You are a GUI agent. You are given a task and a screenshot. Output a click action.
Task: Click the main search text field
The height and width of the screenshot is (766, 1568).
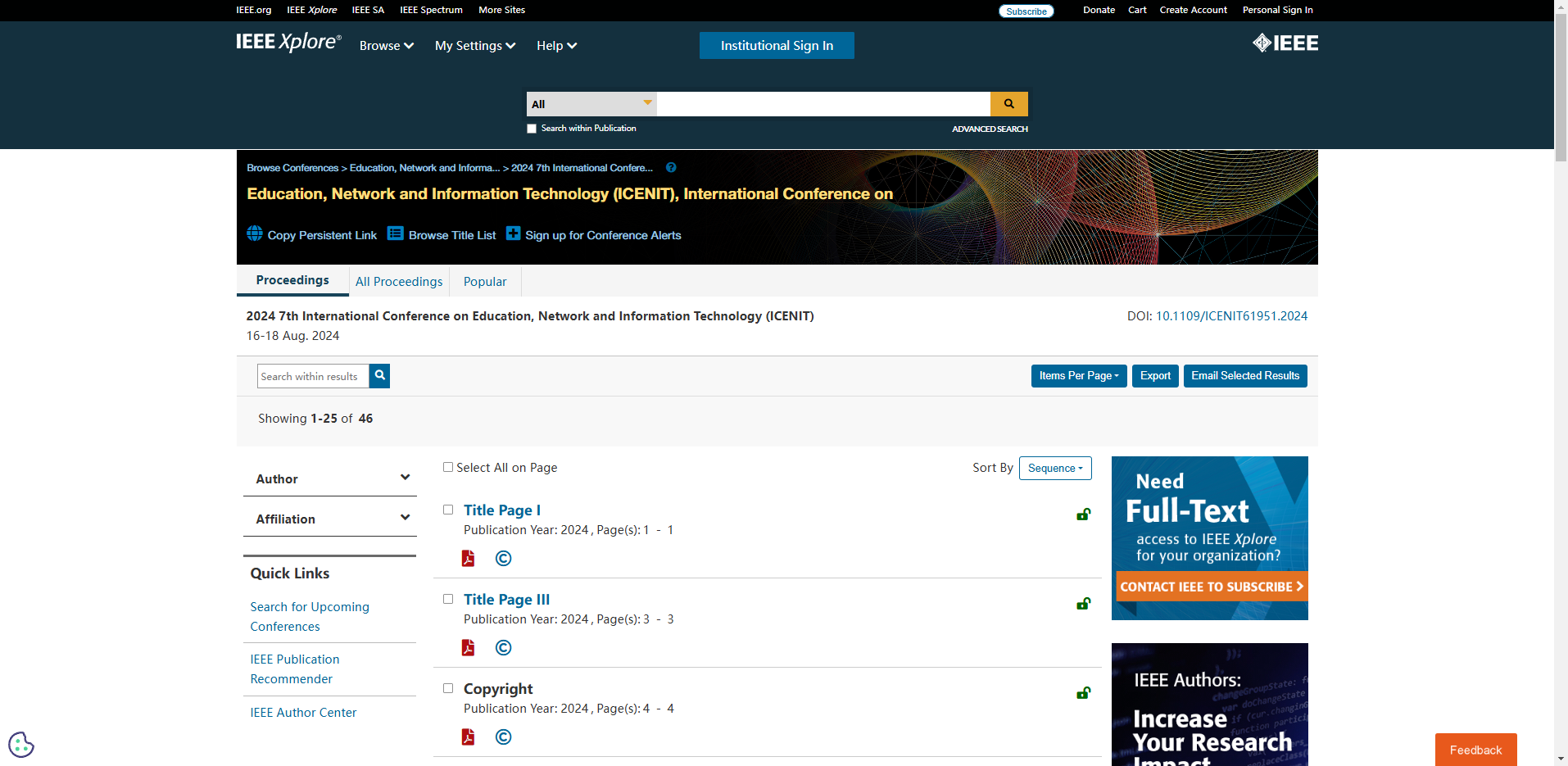click(823, 104)
